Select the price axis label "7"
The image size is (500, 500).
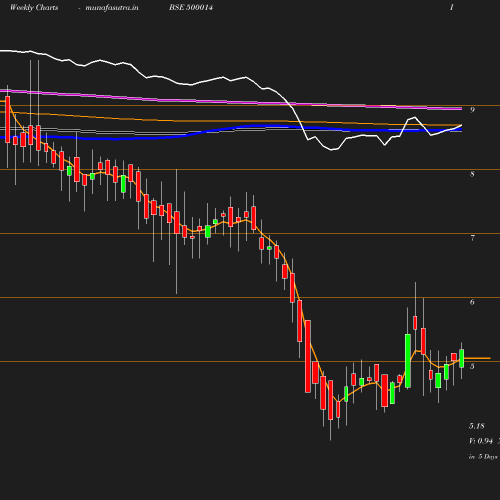click(x=472, y=238)
